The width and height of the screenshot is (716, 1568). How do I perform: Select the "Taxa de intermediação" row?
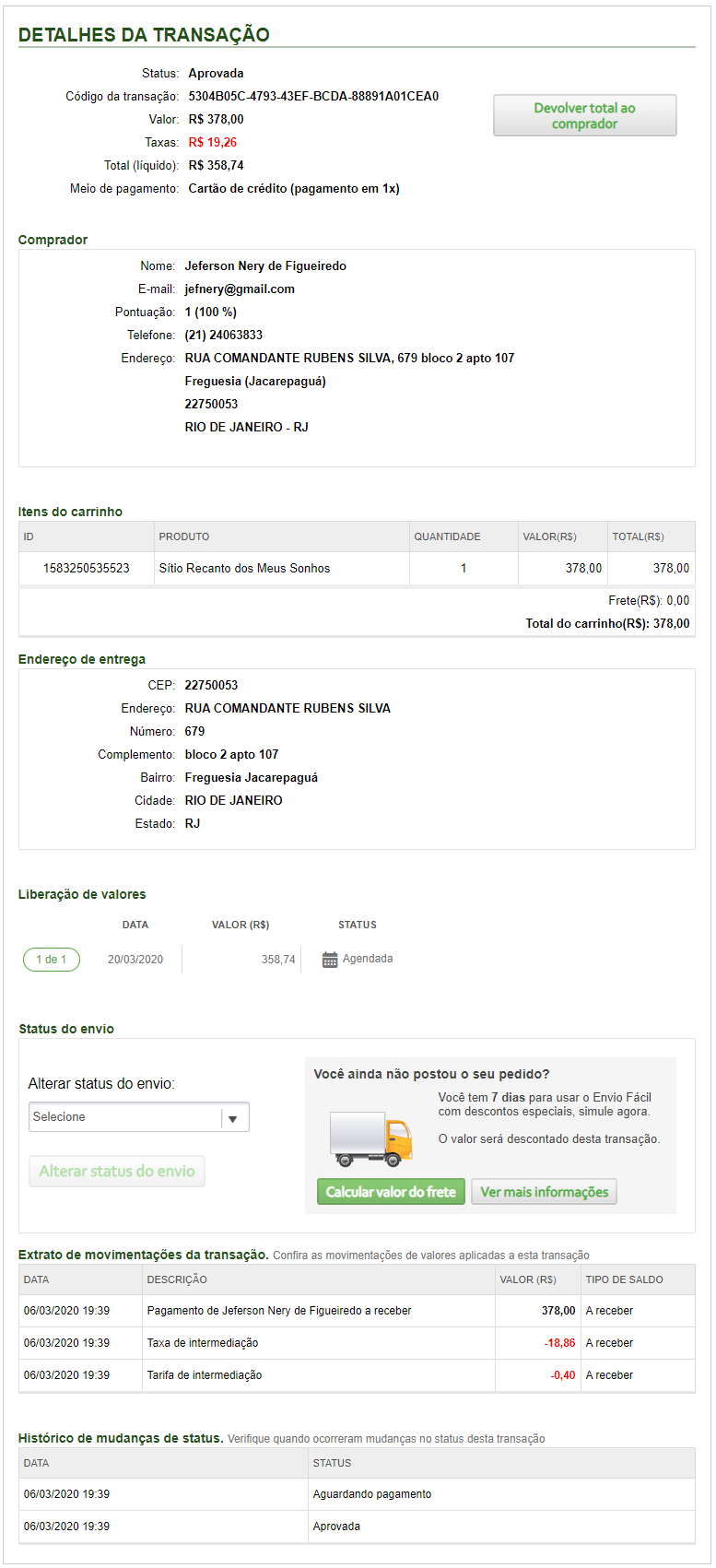click(x=203, y=1343)
